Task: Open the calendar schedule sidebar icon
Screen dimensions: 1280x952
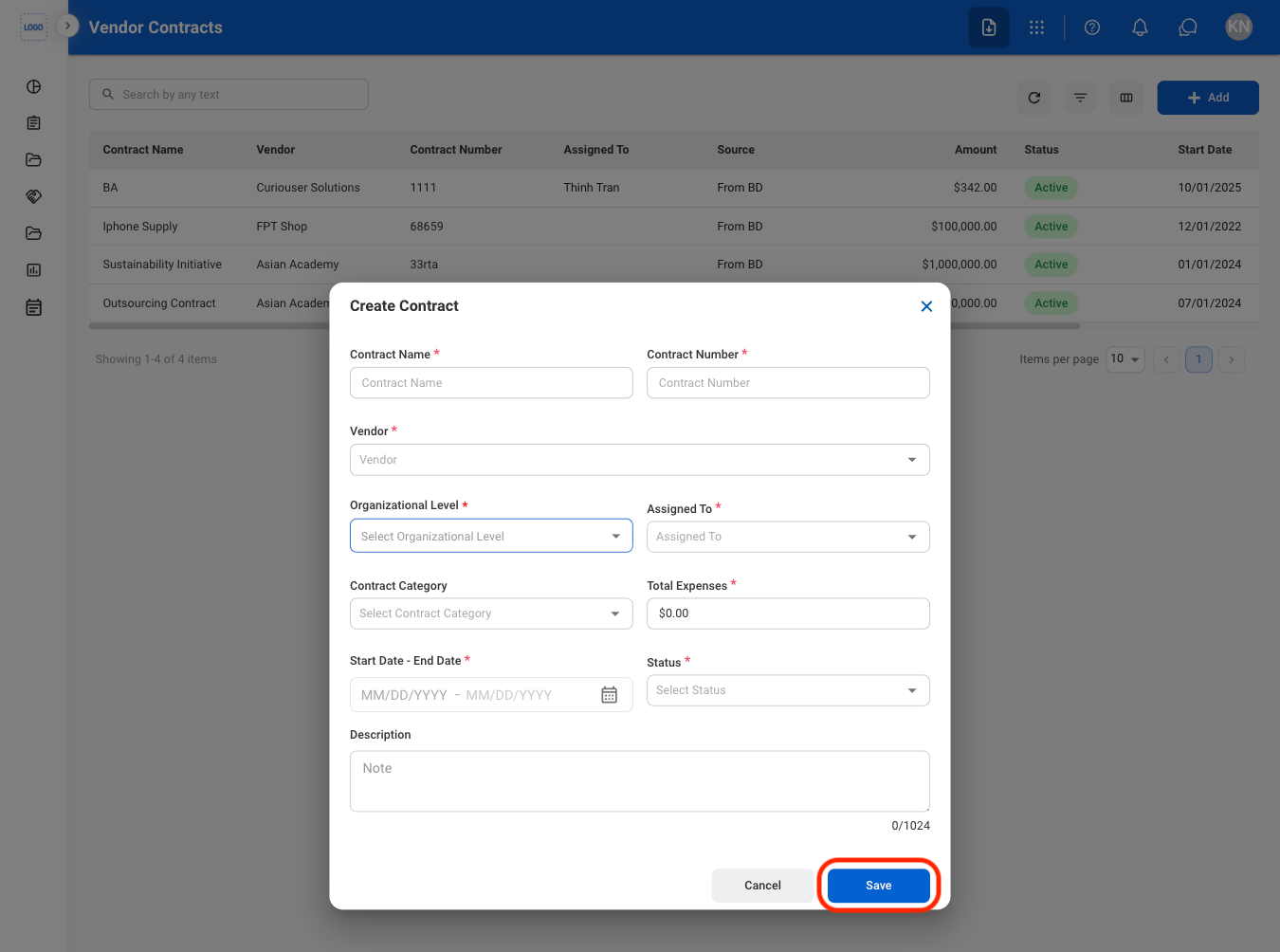Action: (34, 307)
